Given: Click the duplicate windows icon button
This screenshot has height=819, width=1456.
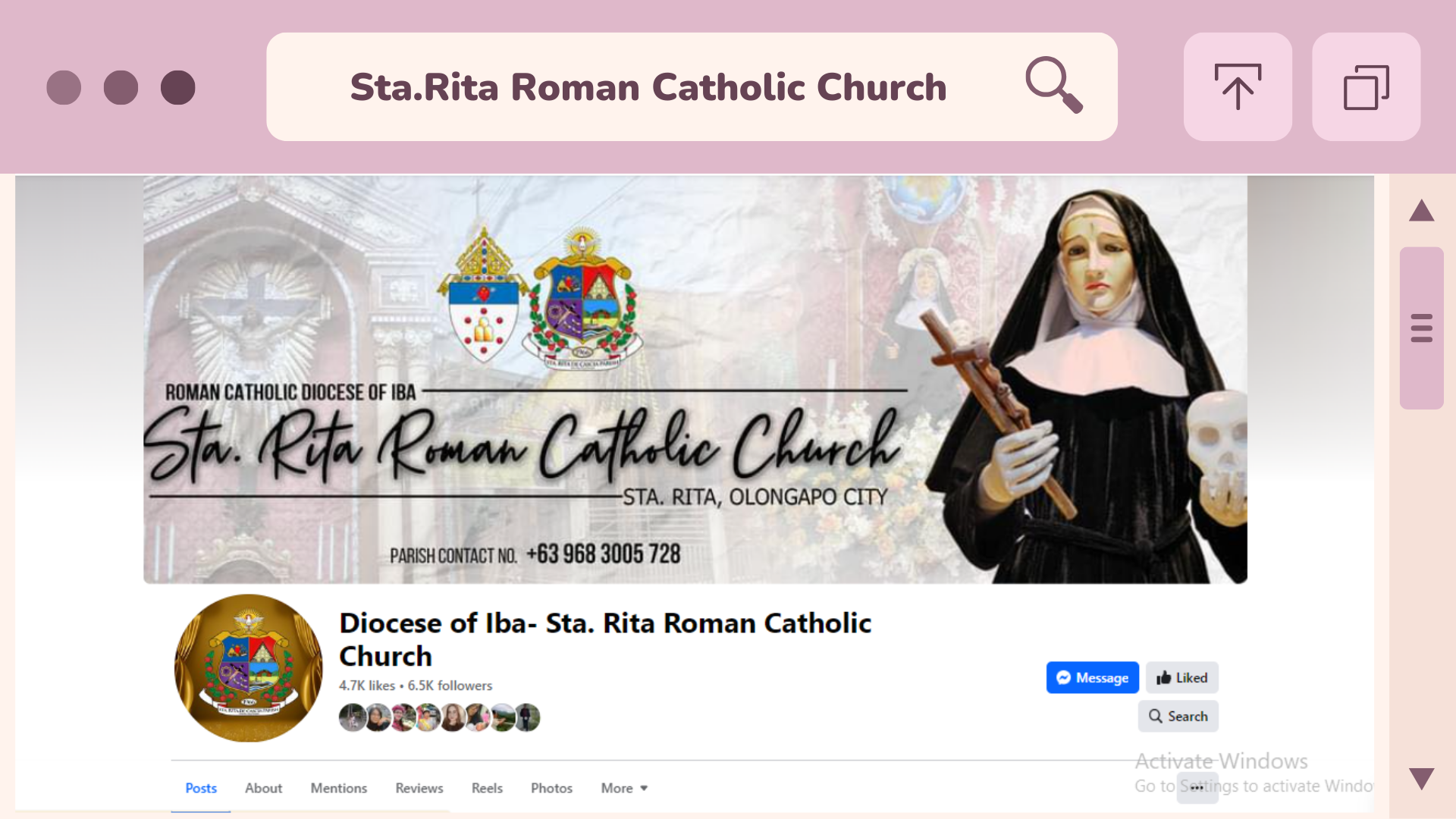Looking at the screenshot, I should (x=1366, y=86).
